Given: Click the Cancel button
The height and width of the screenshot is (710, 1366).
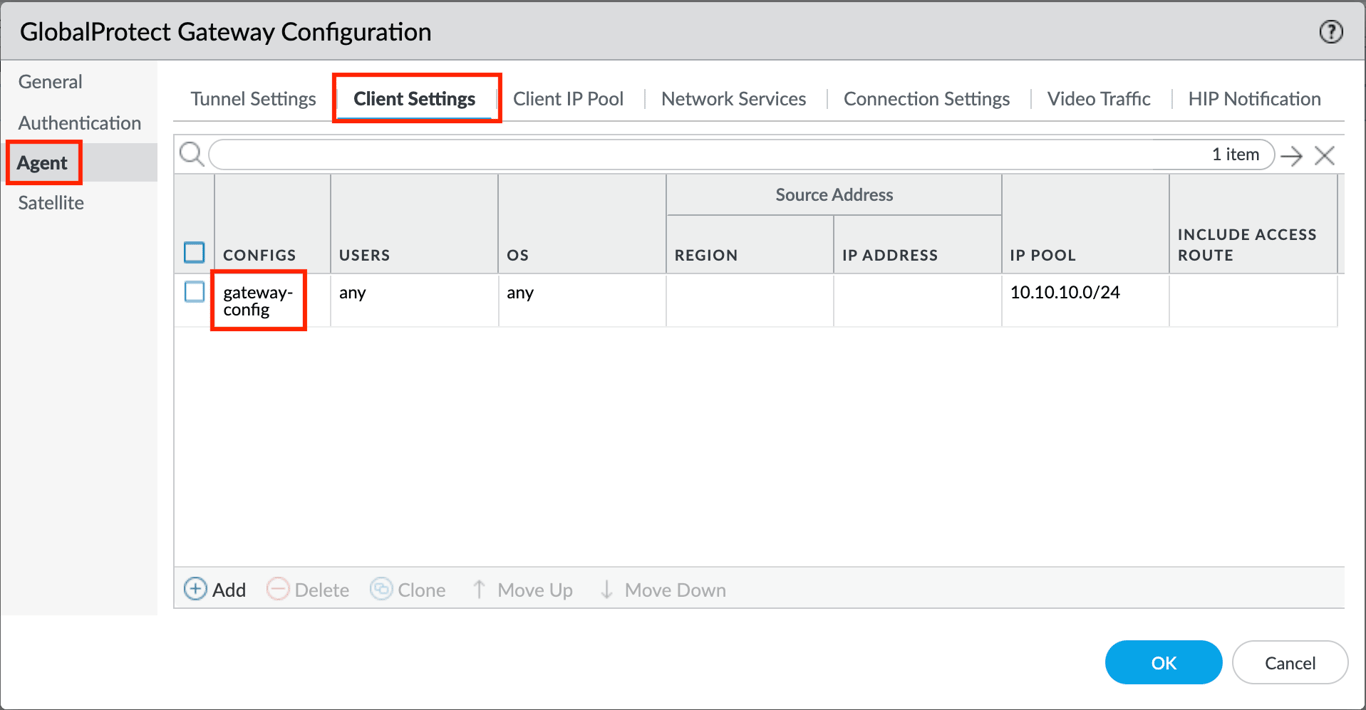Looking at the screenshot, I should point(1290,662).
